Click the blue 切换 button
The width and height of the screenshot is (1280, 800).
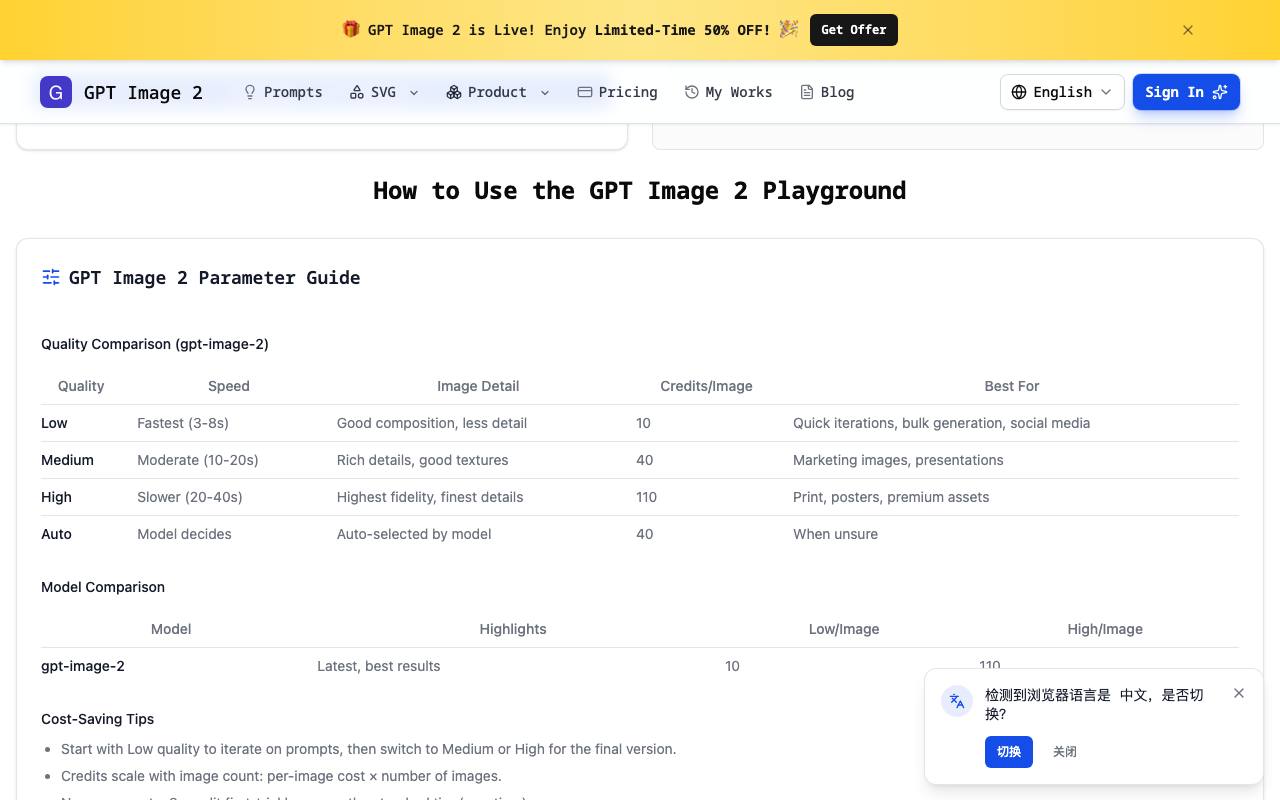pyautogui.click(x=1009, y=752)
